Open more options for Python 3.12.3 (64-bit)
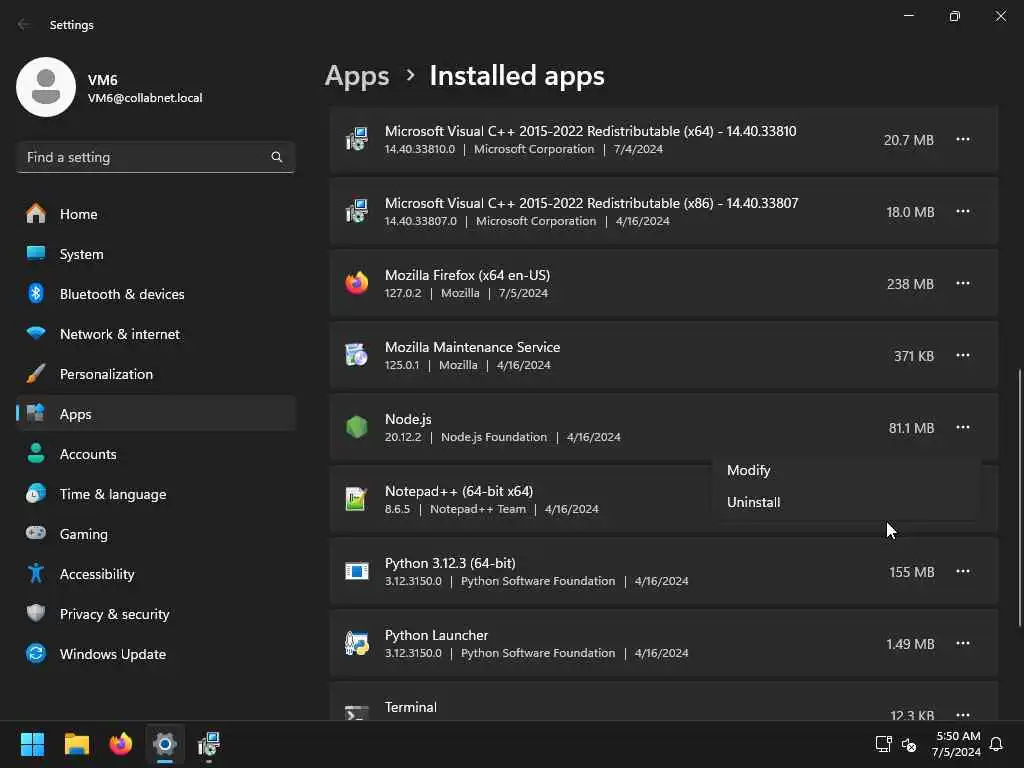Screen dimensions: 1024x768 pyautogui.click(x=962, y=572)
